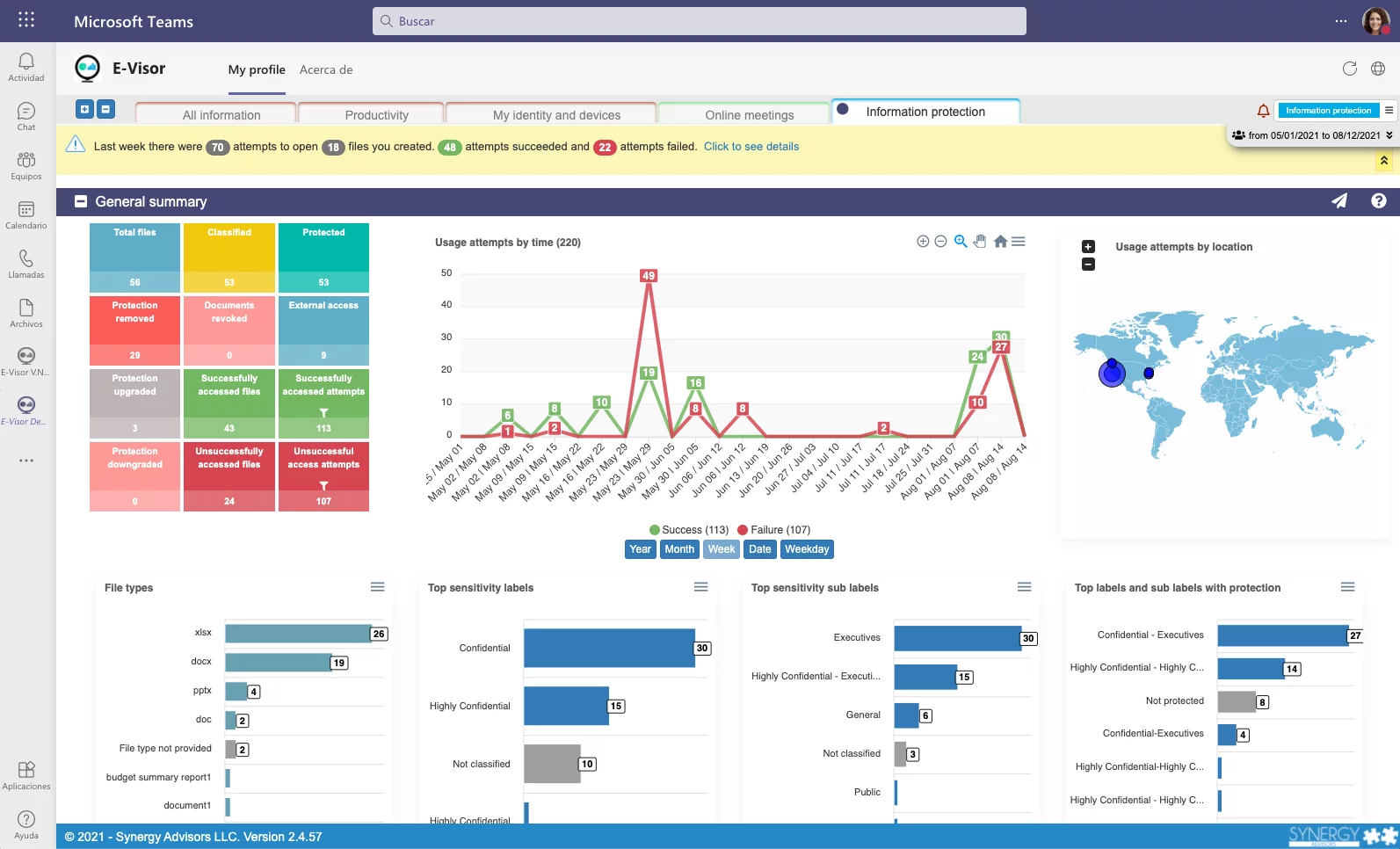
Task: Open the Protection removed tile
Action: (x=134, y=330)
